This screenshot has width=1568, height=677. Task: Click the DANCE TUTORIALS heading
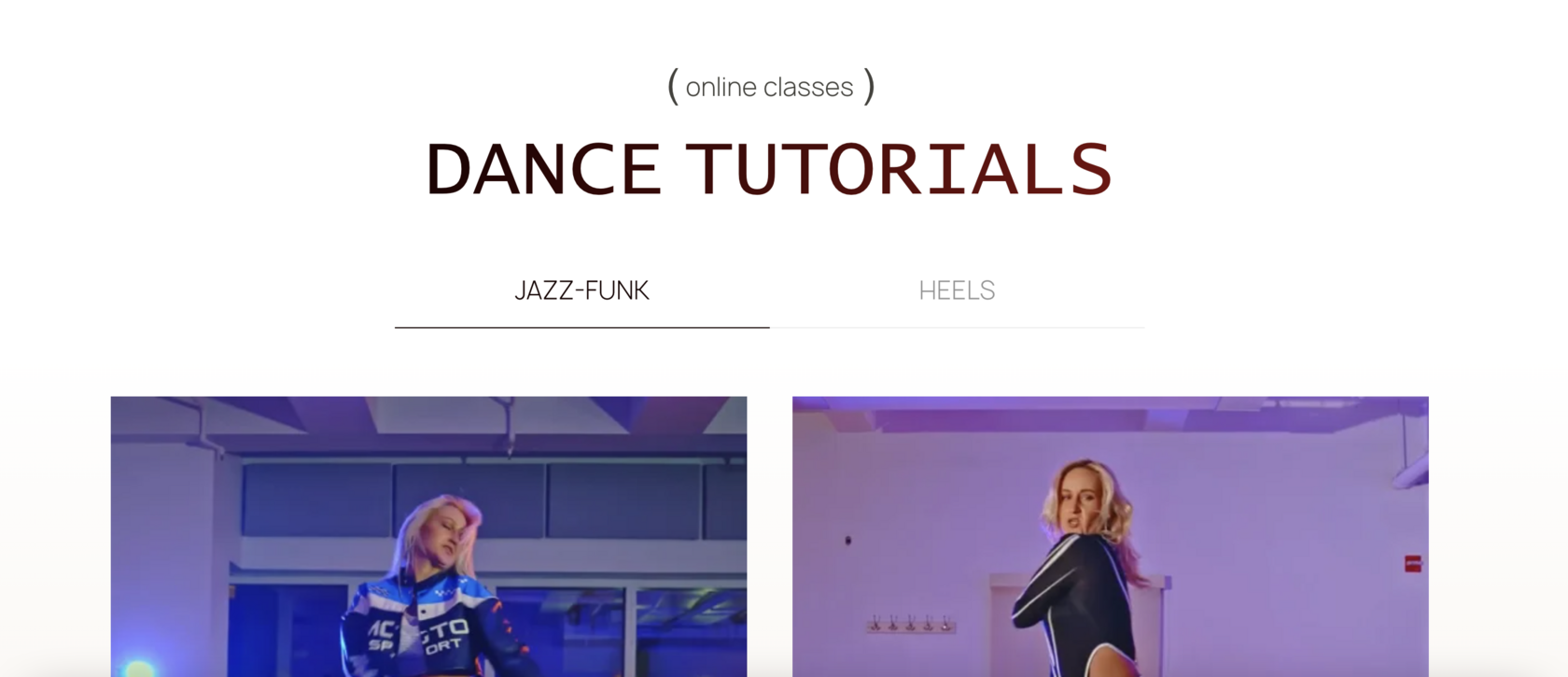(x=769, y=169)
